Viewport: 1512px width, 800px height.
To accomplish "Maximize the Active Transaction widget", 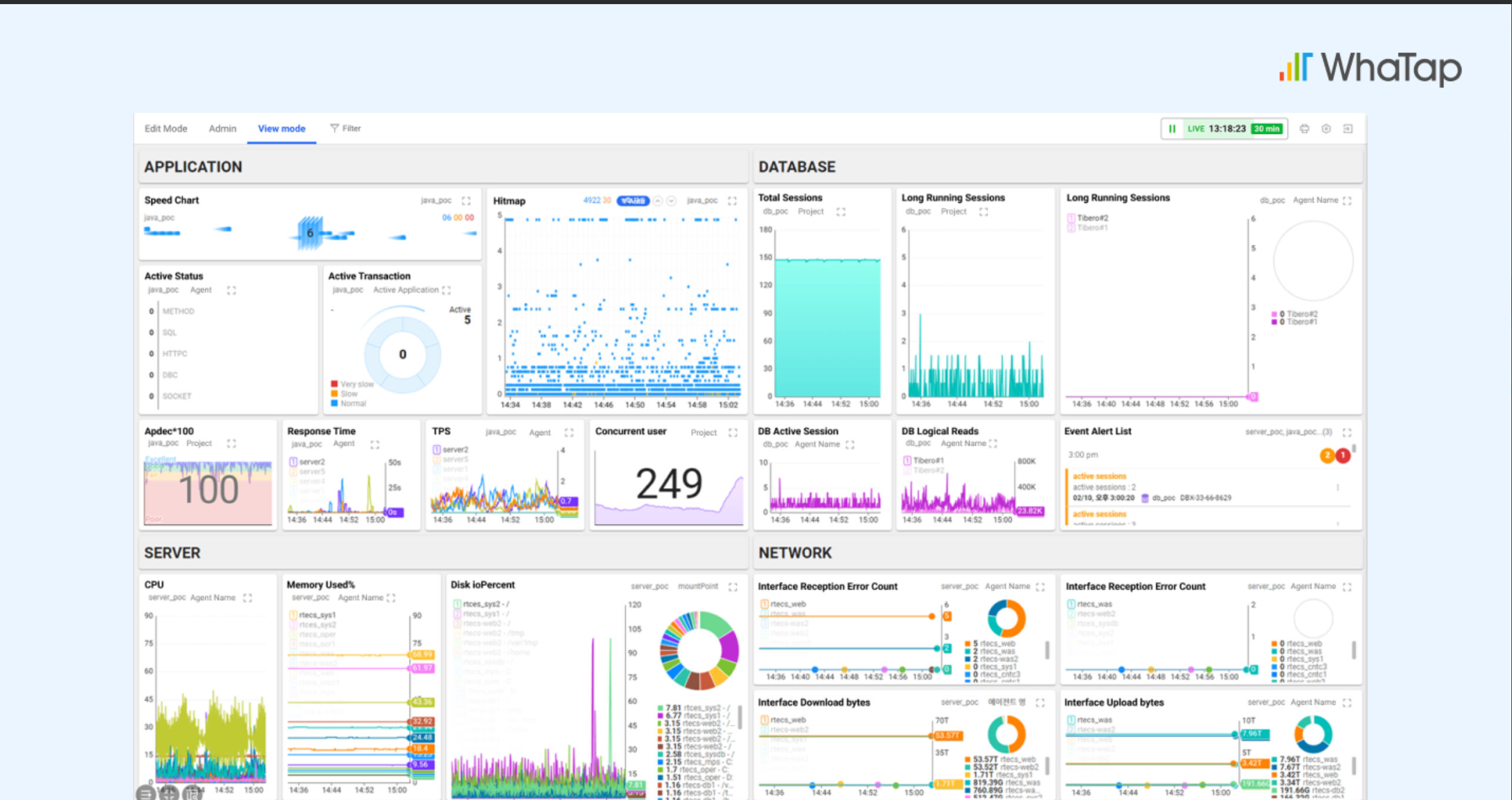I will pyautogui.click(x=447, y=290).
